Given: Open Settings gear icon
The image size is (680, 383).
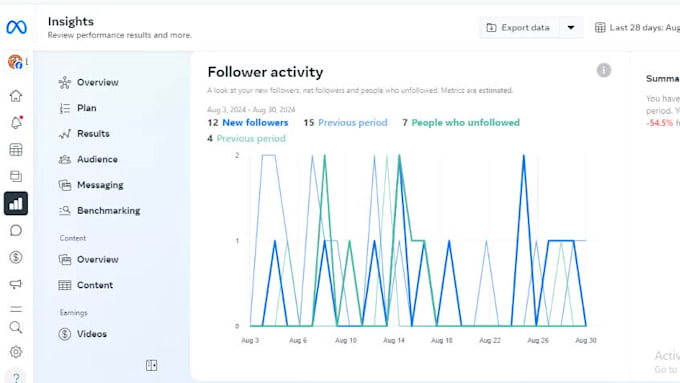Looking at the screenshot, I should click(x=16, y=352).
